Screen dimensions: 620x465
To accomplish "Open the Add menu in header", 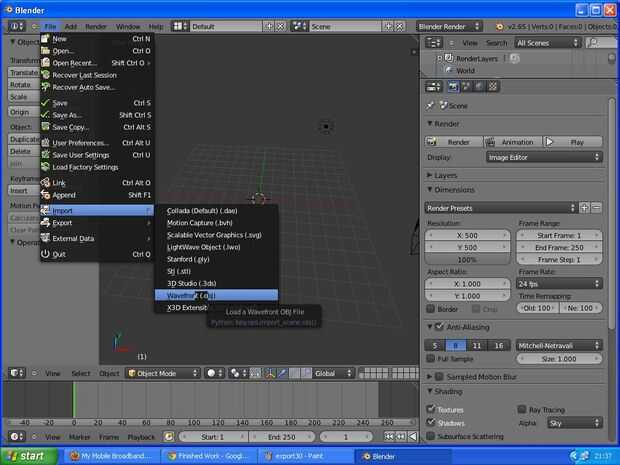I will click(x=71, y=26).
